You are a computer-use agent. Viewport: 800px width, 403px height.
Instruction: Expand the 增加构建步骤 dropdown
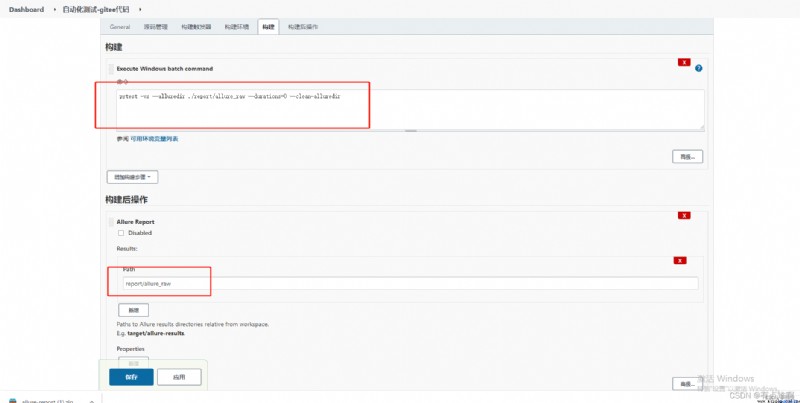click(132, 177)
